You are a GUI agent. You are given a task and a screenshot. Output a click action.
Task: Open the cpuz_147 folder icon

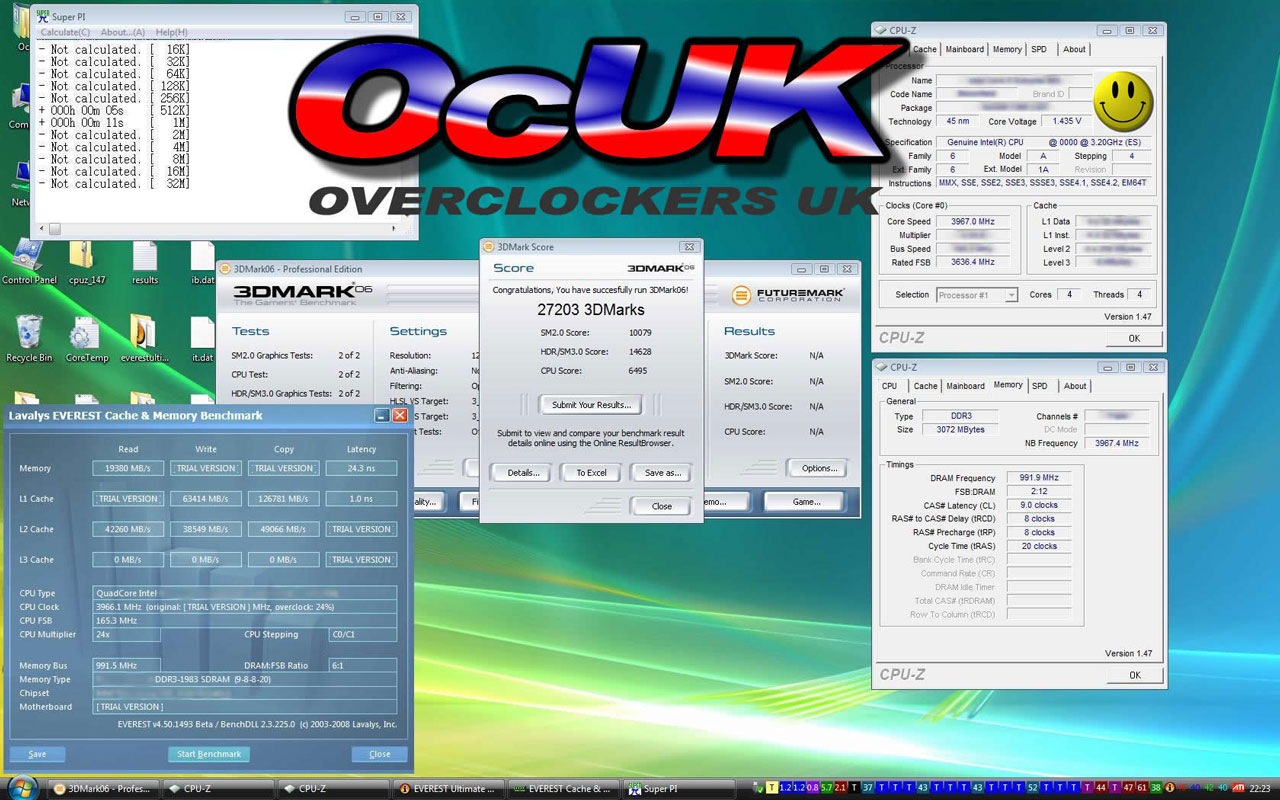[x=87, y=262]
